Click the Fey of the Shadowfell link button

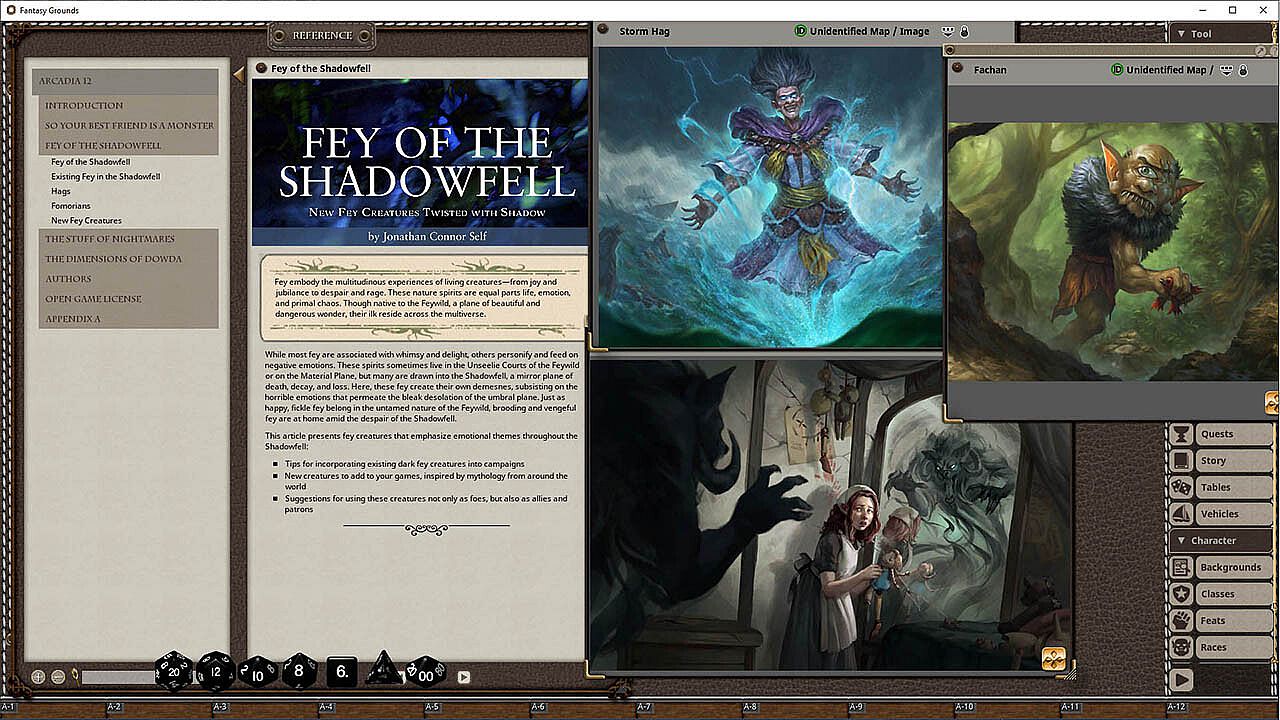261,68
